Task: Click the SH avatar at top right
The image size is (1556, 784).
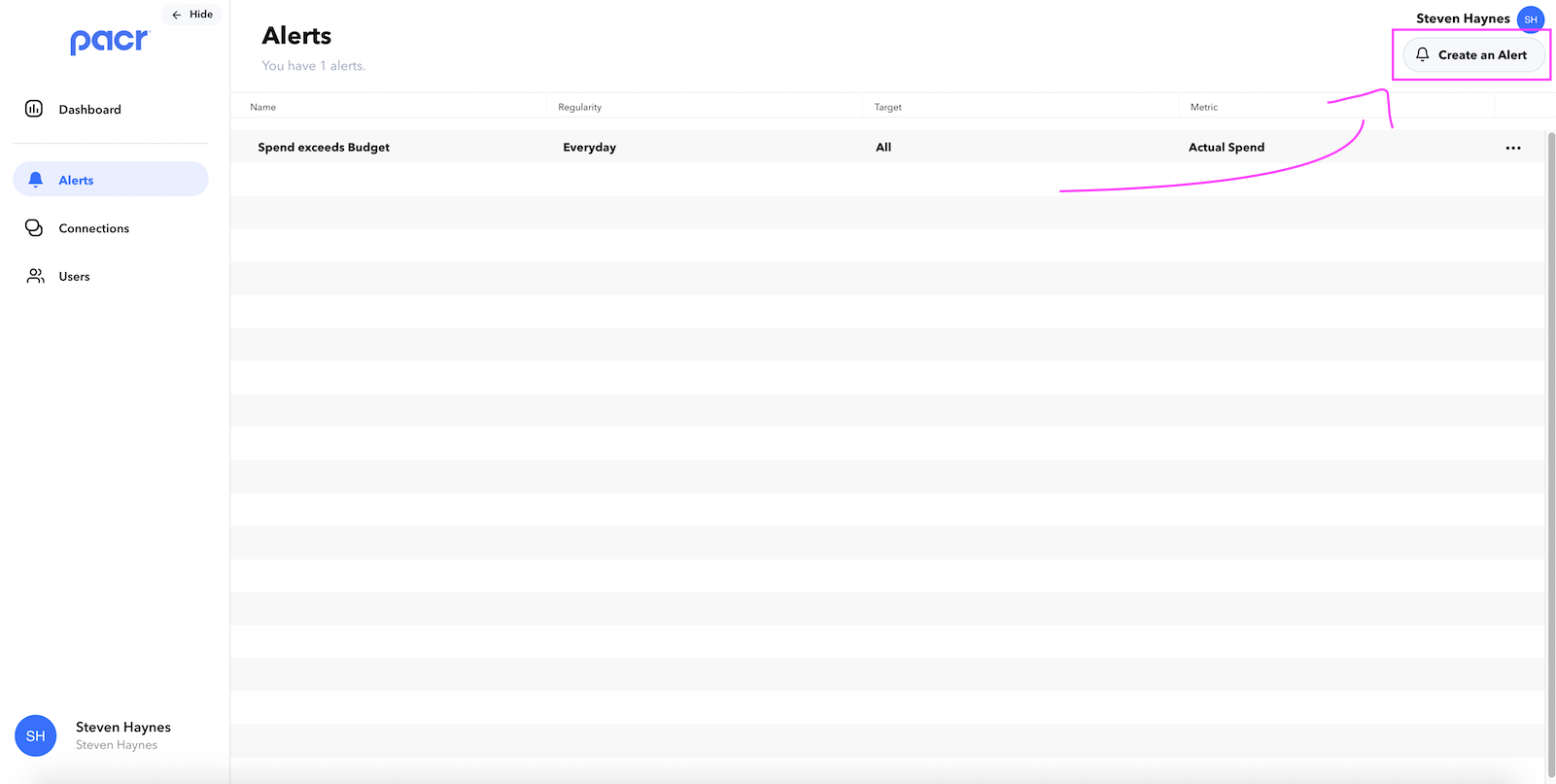Action: (x=1530, y=19)
